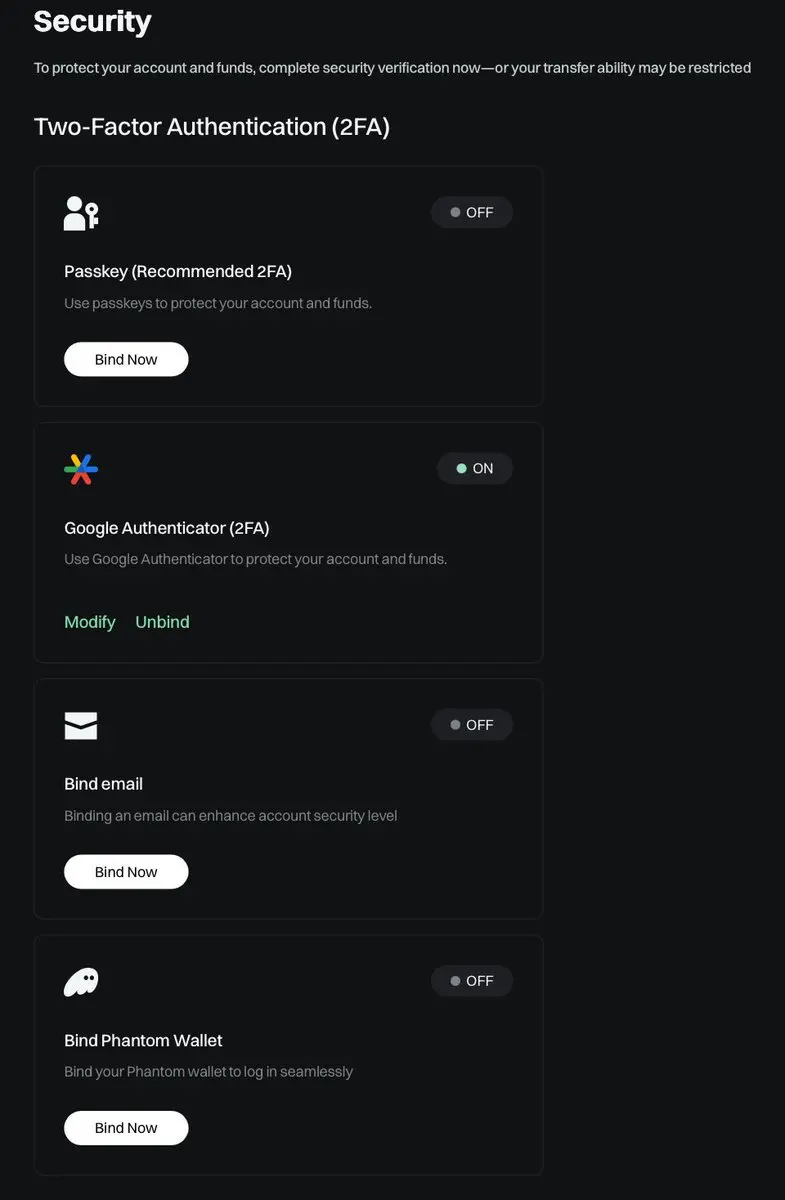Click the Bind Phantom Wallet card title
Image resolution: width=785 pixels, height=1200 pixels.
coord(143,1040)
